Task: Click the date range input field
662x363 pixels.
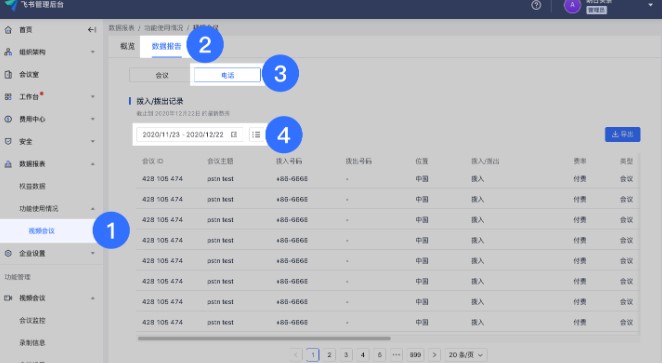Action: pyautogui.click(x=189, y=135)
